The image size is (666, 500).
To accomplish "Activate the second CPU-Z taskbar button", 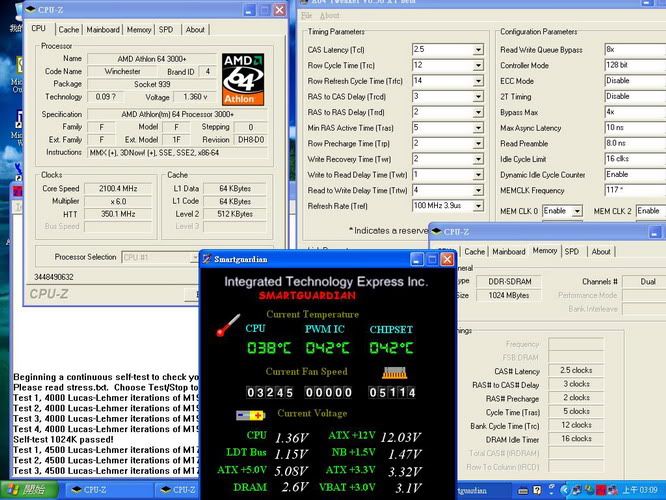I will tap(177, 490).
